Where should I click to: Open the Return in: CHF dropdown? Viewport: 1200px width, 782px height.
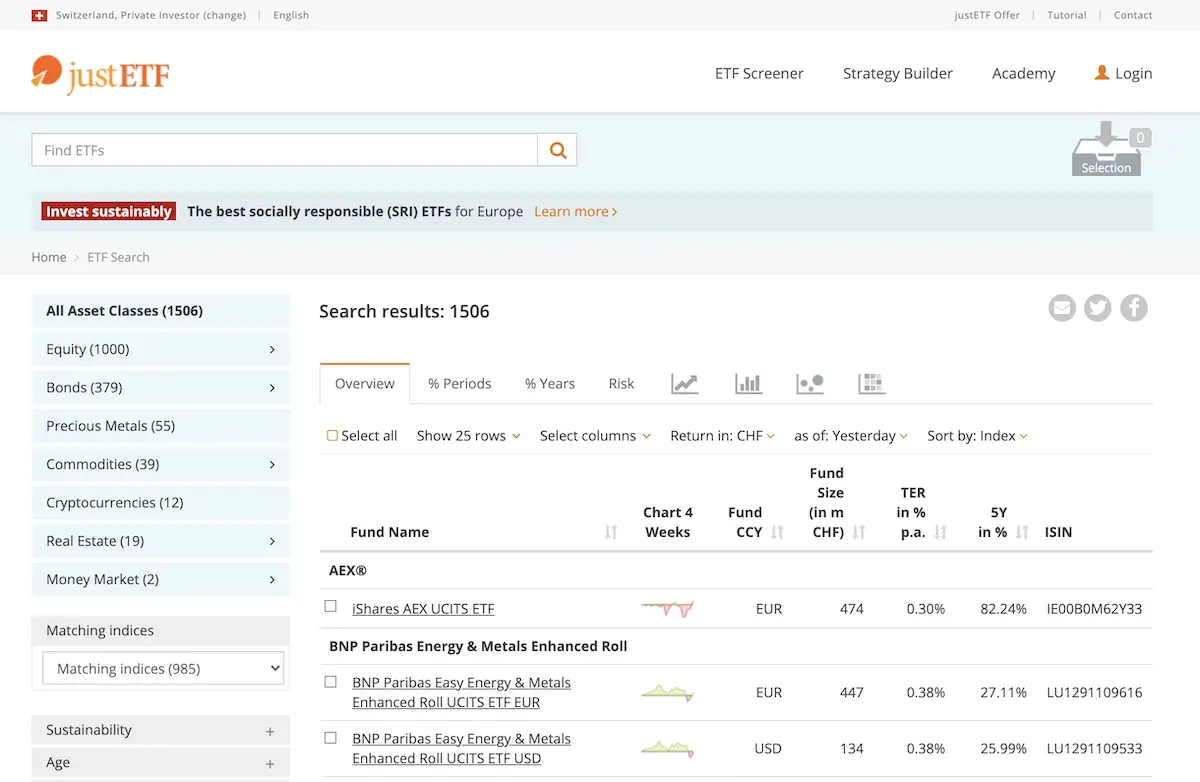click(x=722, y=436)
